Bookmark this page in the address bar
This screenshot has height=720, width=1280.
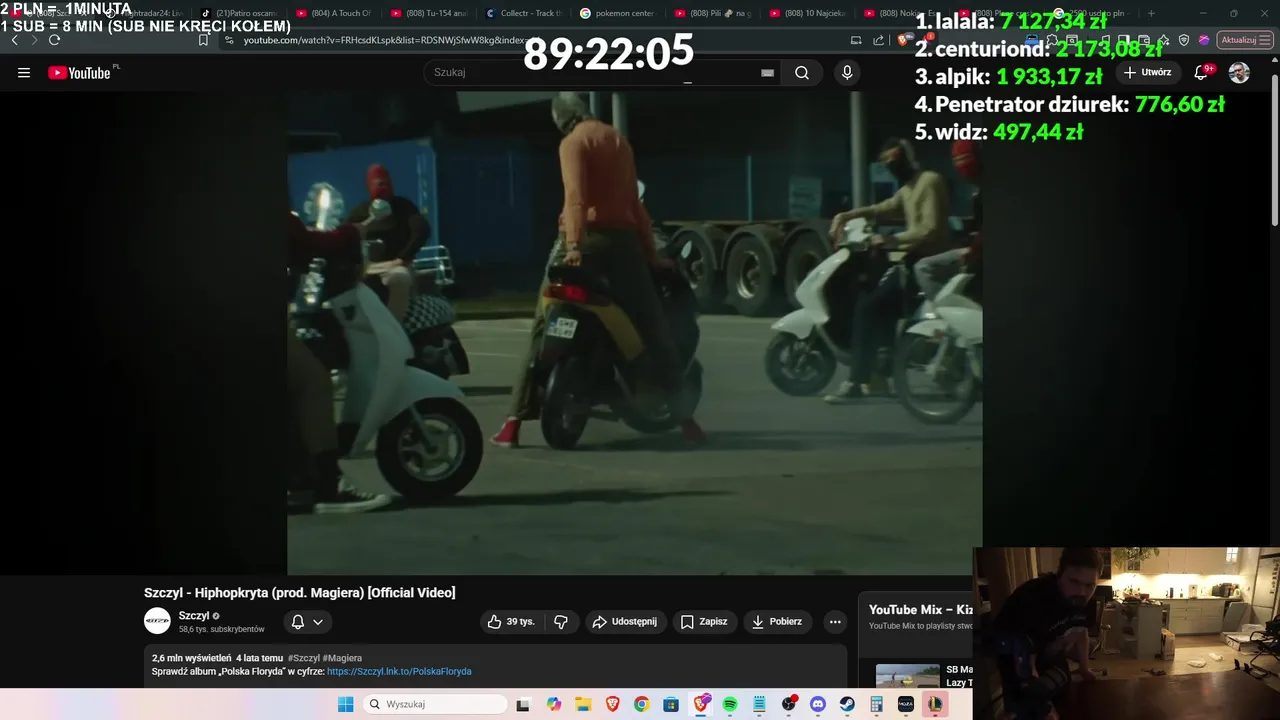tap(203, 40)
